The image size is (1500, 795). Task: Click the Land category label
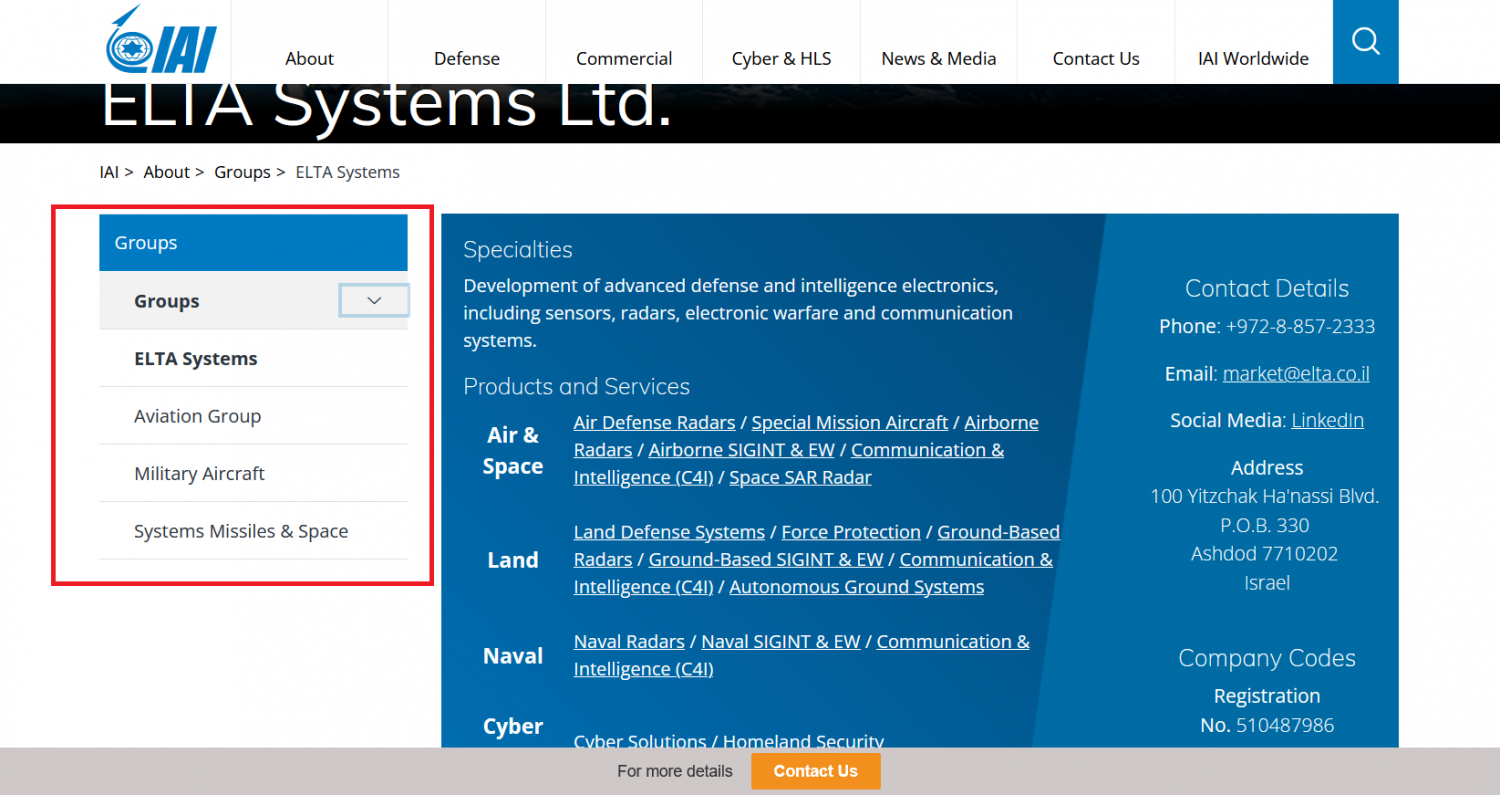(x=513, y=560)
